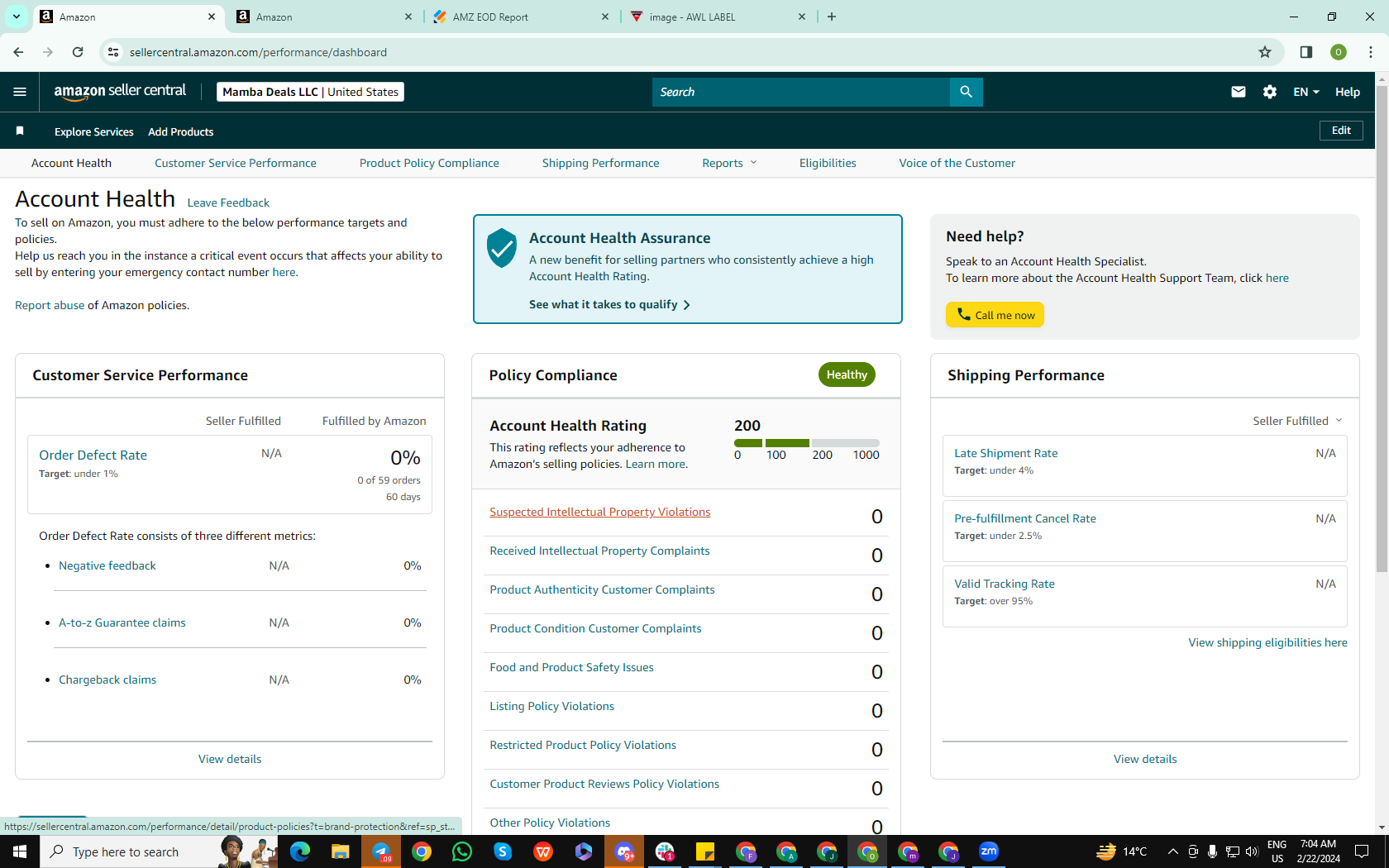
Task: Open the Eligibilities tab
Action: (x=828, y=163)
